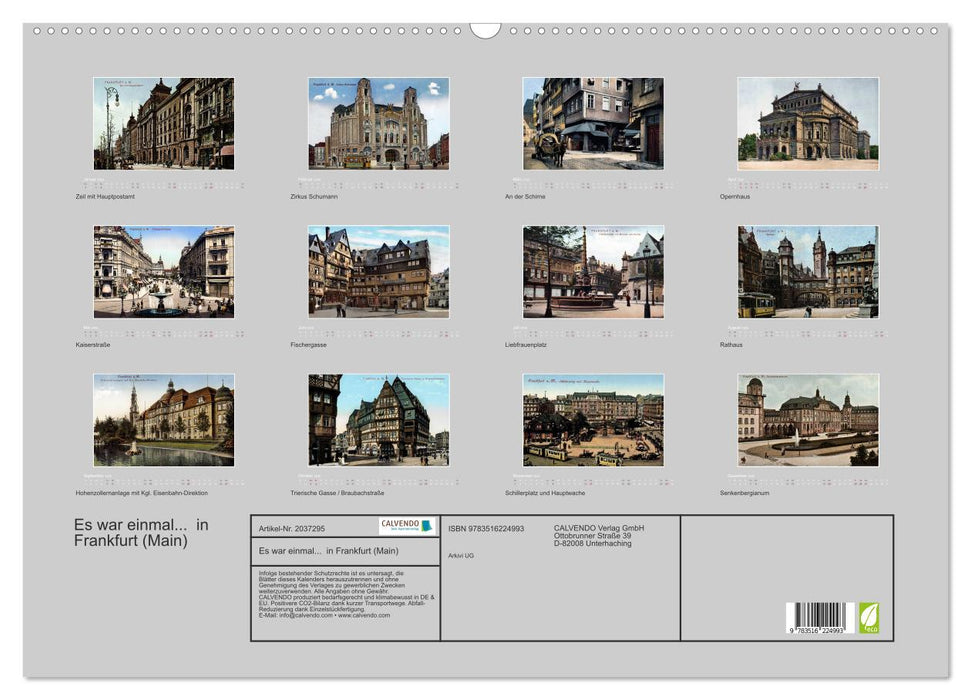Select the Trierische Gasse / Braubachstraße image
The height and width of the screenshot is (700, 971).
point(378,420)
